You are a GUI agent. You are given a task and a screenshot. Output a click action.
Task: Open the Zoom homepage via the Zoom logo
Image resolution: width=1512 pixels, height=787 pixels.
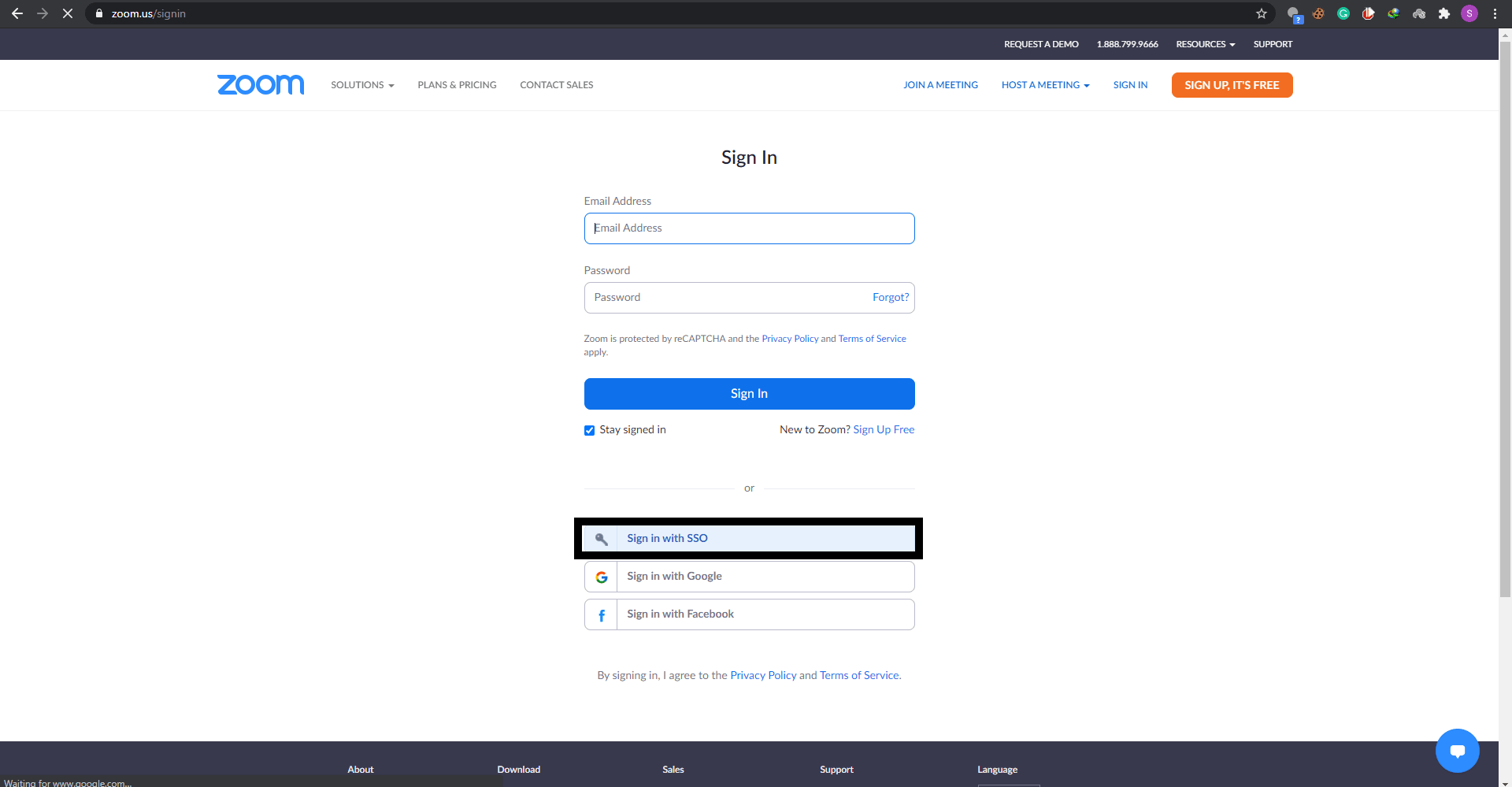pos(260,85)
